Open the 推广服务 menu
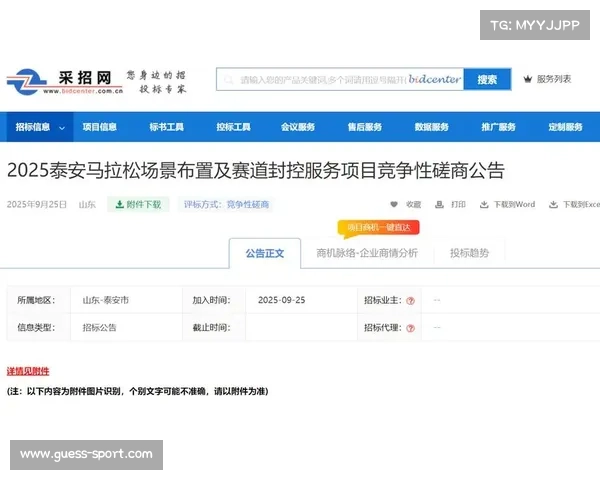Image resolution: width=600 pixels, height=480 pixels. 499,127
